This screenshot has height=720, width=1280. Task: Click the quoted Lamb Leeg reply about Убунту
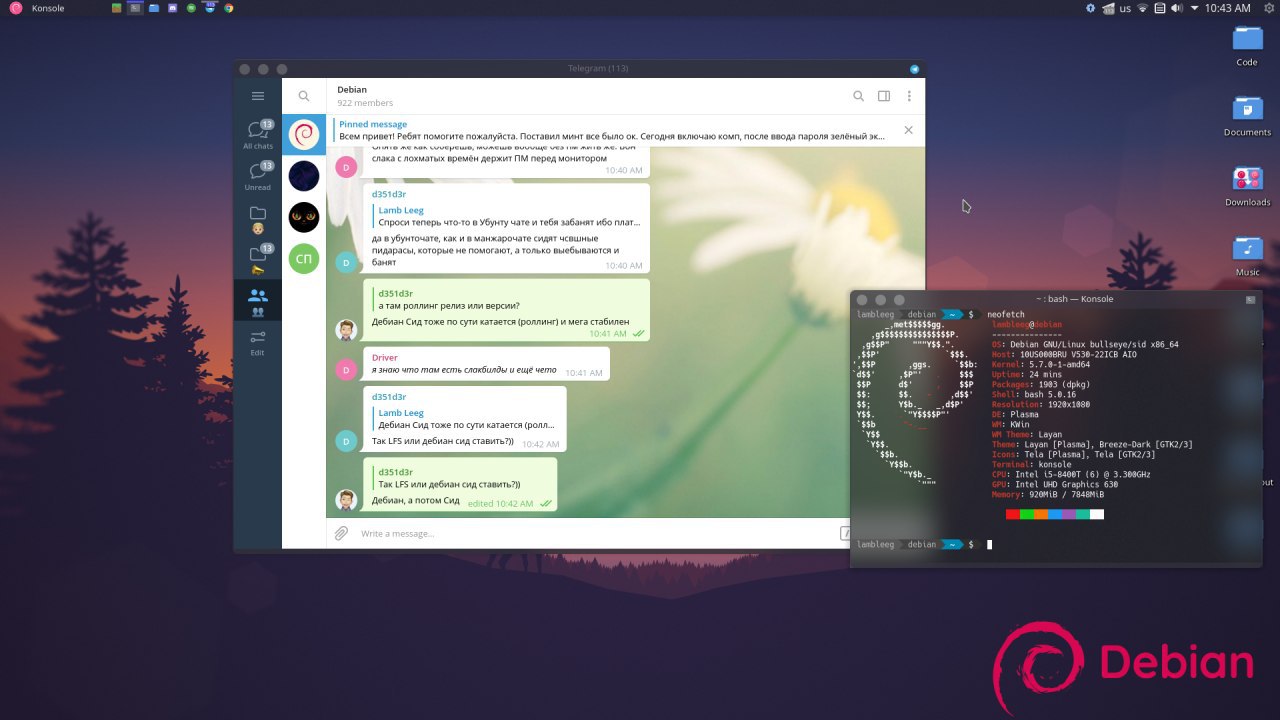point(507,216)
